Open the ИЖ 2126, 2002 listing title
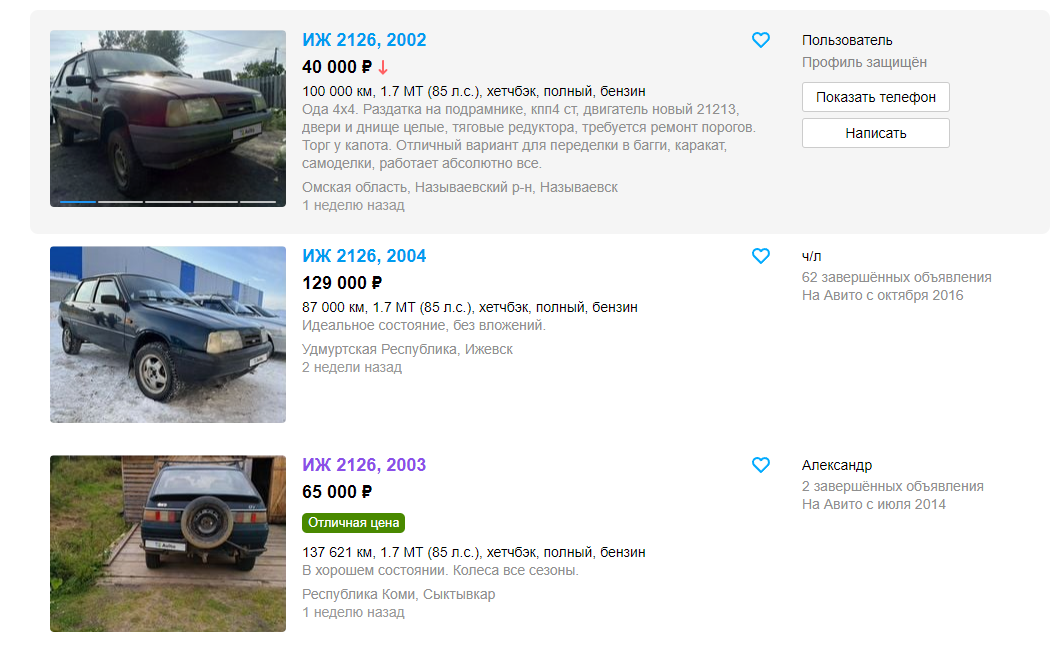The image size is (1062, 655). [364, 40]
